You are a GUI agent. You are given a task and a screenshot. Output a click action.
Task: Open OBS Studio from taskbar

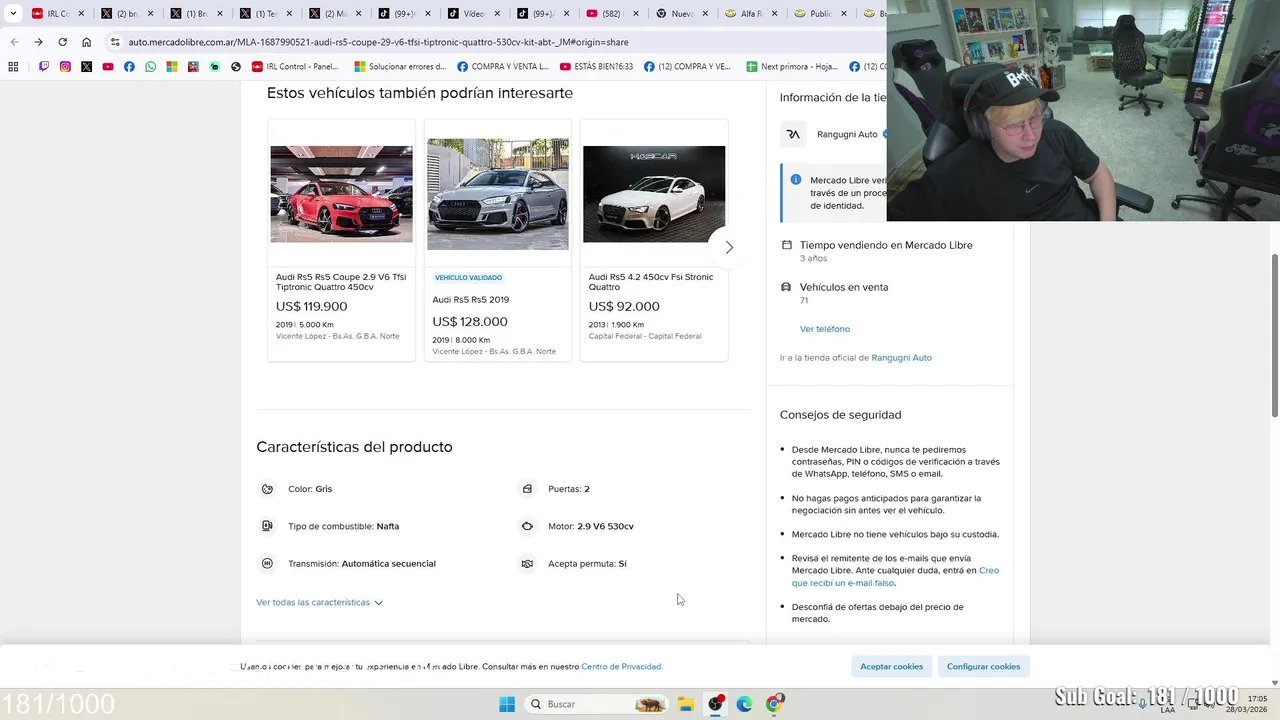(x=715, y=704)
